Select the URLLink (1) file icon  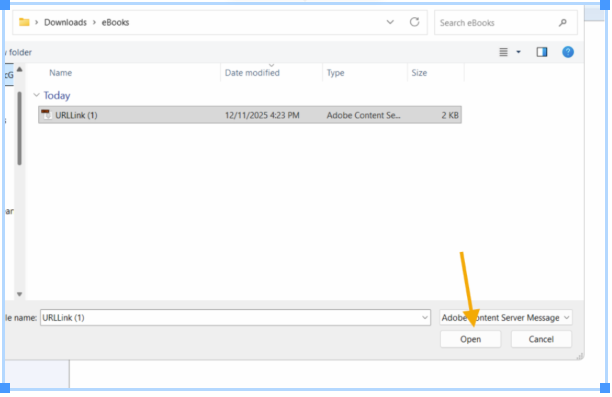pyautogui.click(x=46, y=115)
